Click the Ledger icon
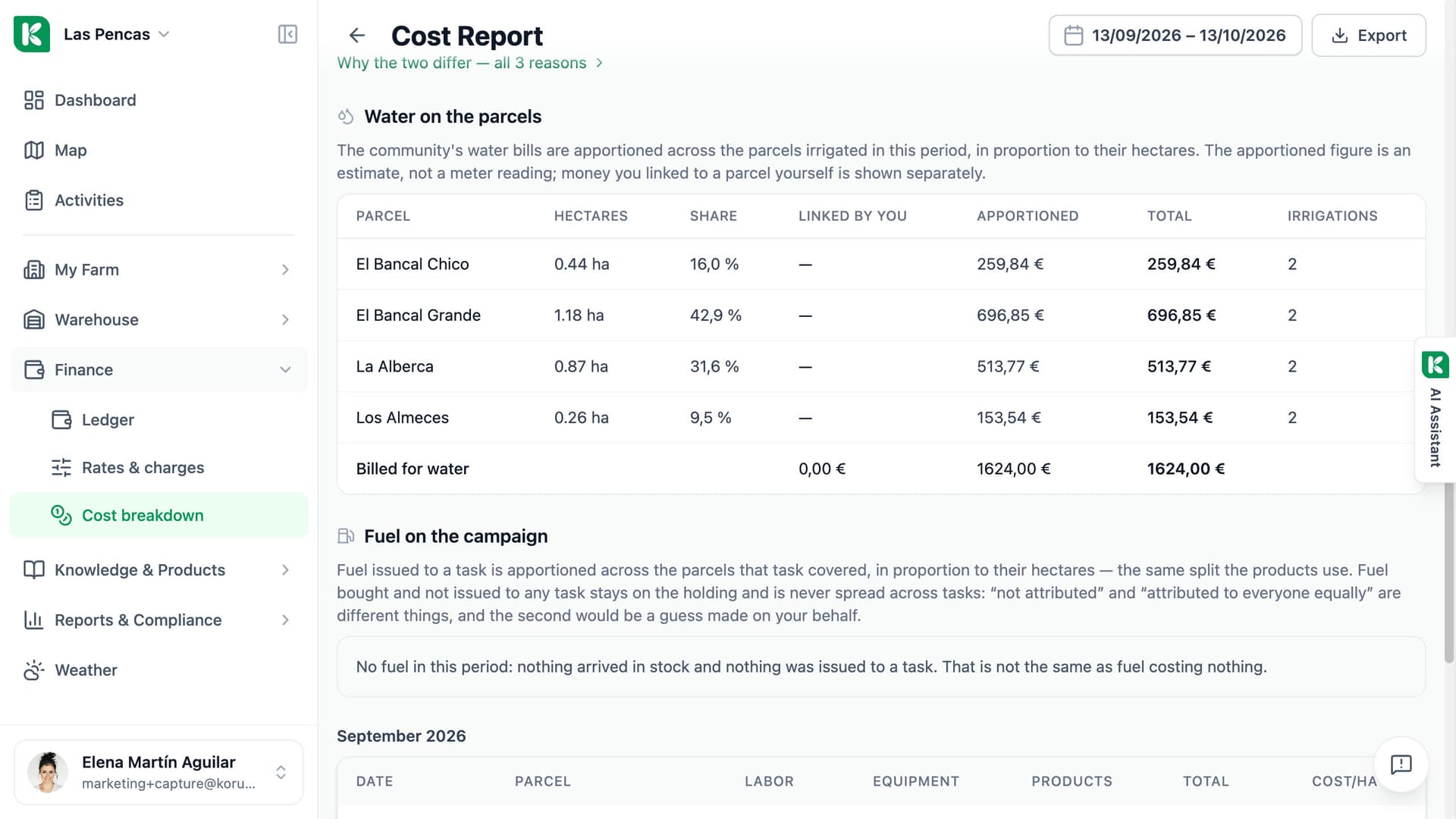This screenshot has width=1456, height=819. click(x=61, y=419)
